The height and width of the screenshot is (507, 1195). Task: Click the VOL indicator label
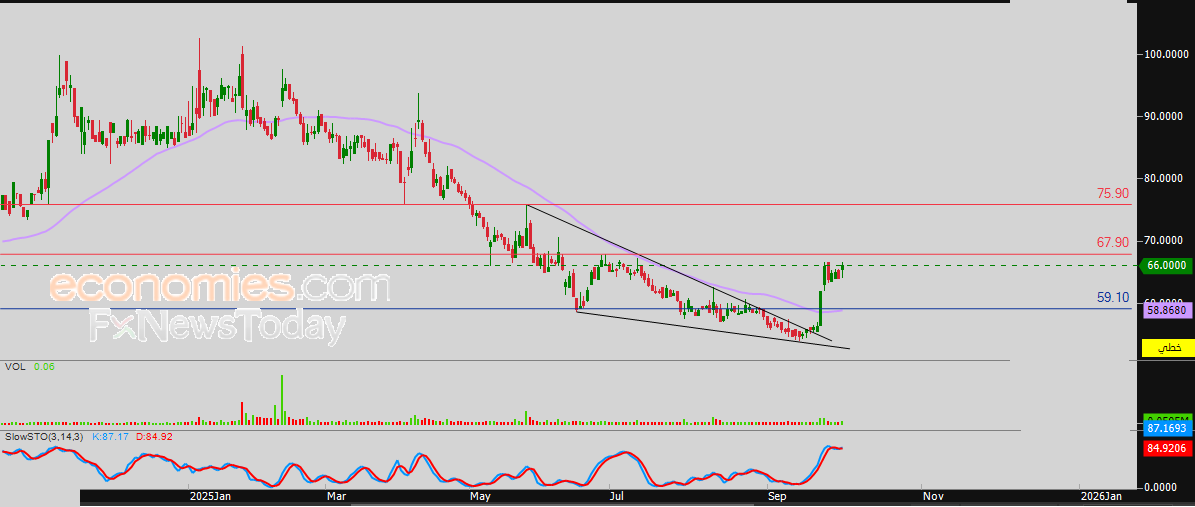[14, 367]
